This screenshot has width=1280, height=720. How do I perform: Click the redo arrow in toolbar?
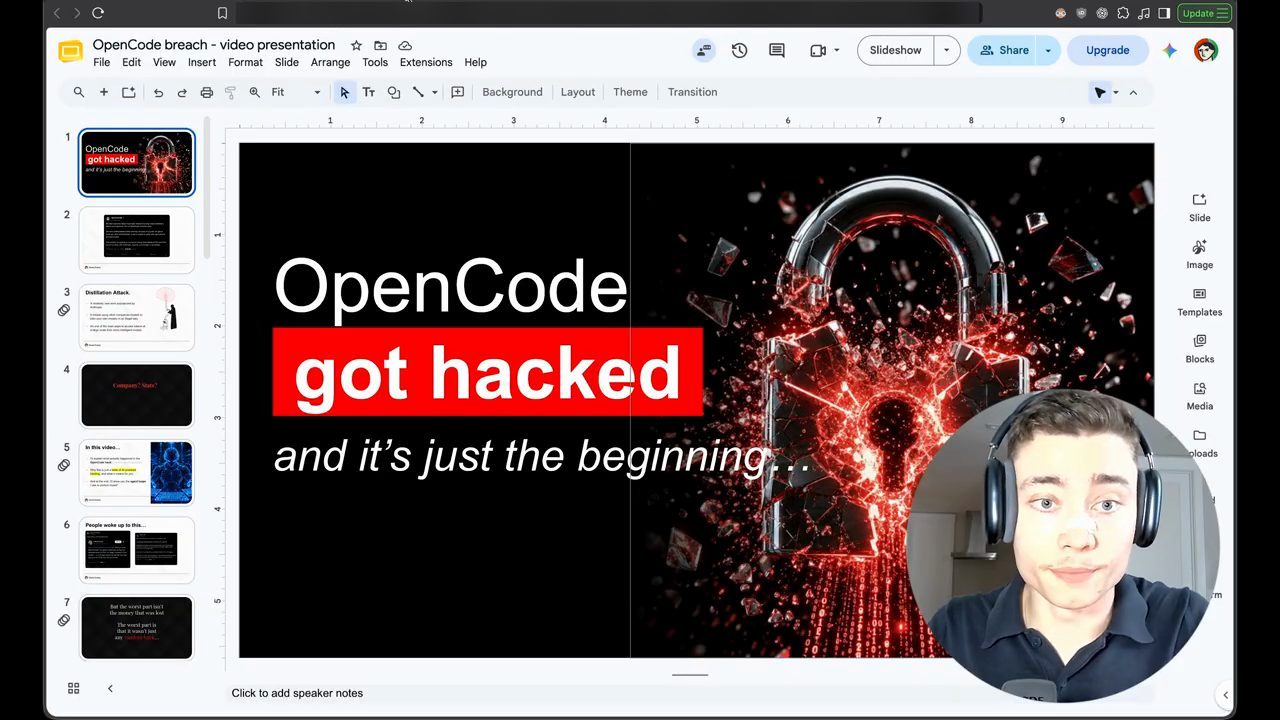(182, 92)
